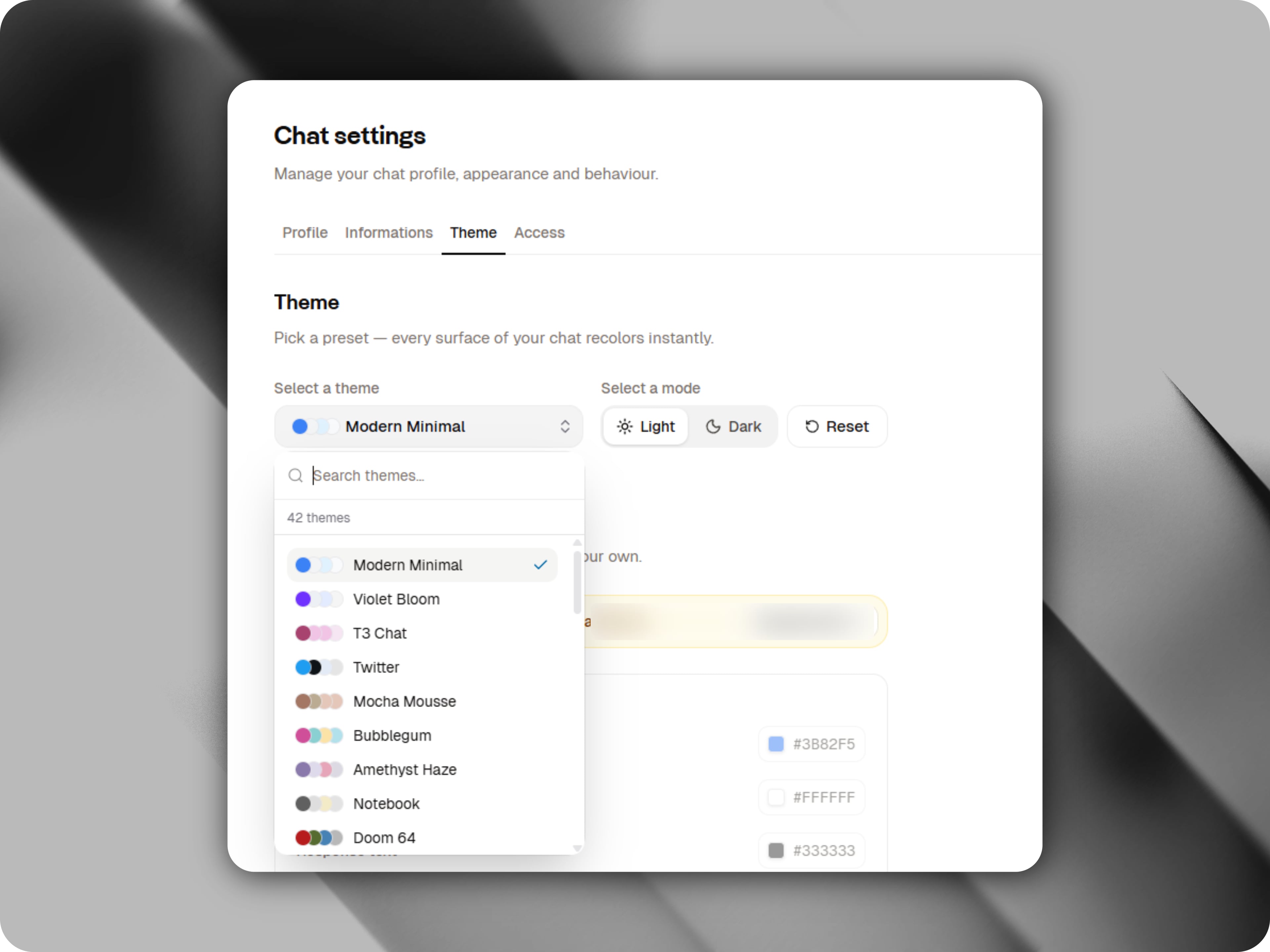Open the Profile tab
Screen dimensions: 1270x952
305,232
